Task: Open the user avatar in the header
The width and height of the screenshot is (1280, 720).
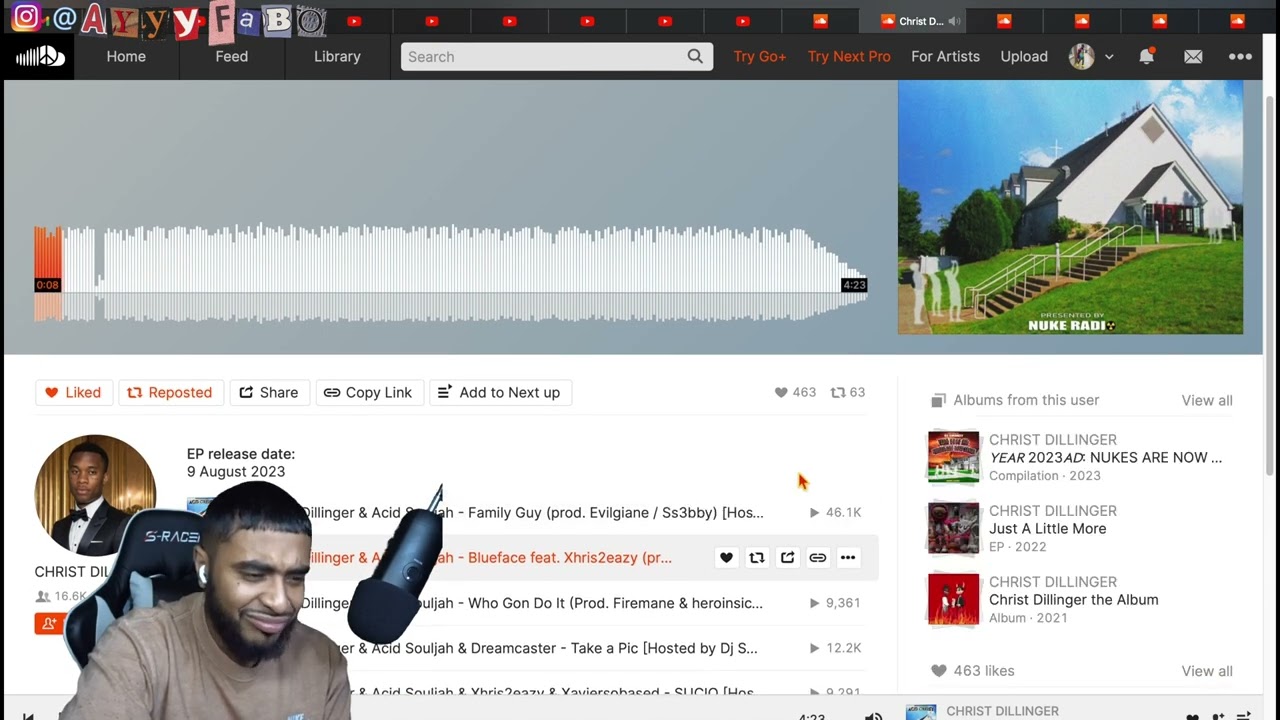Action: [x=1081, y=57]
